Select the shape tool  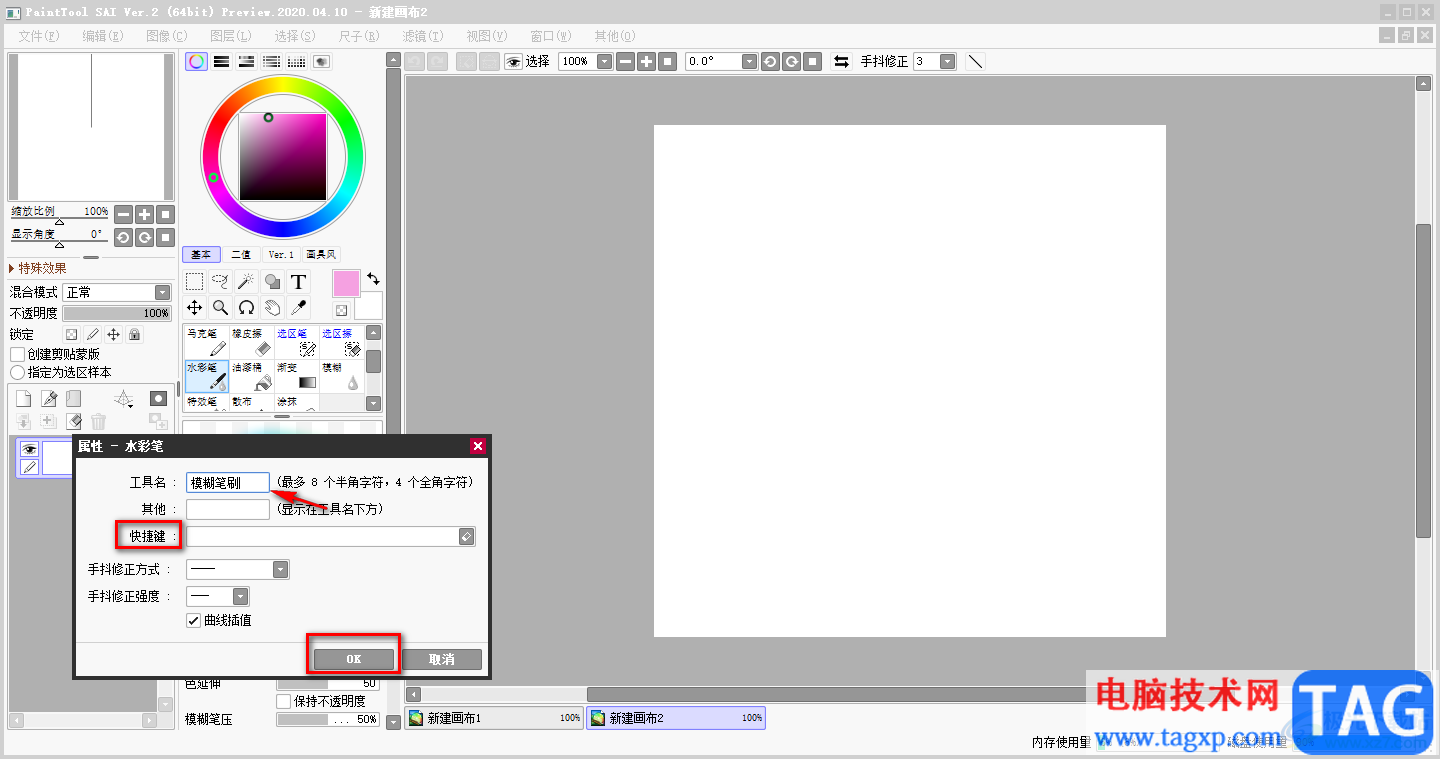tap(272, 282)
